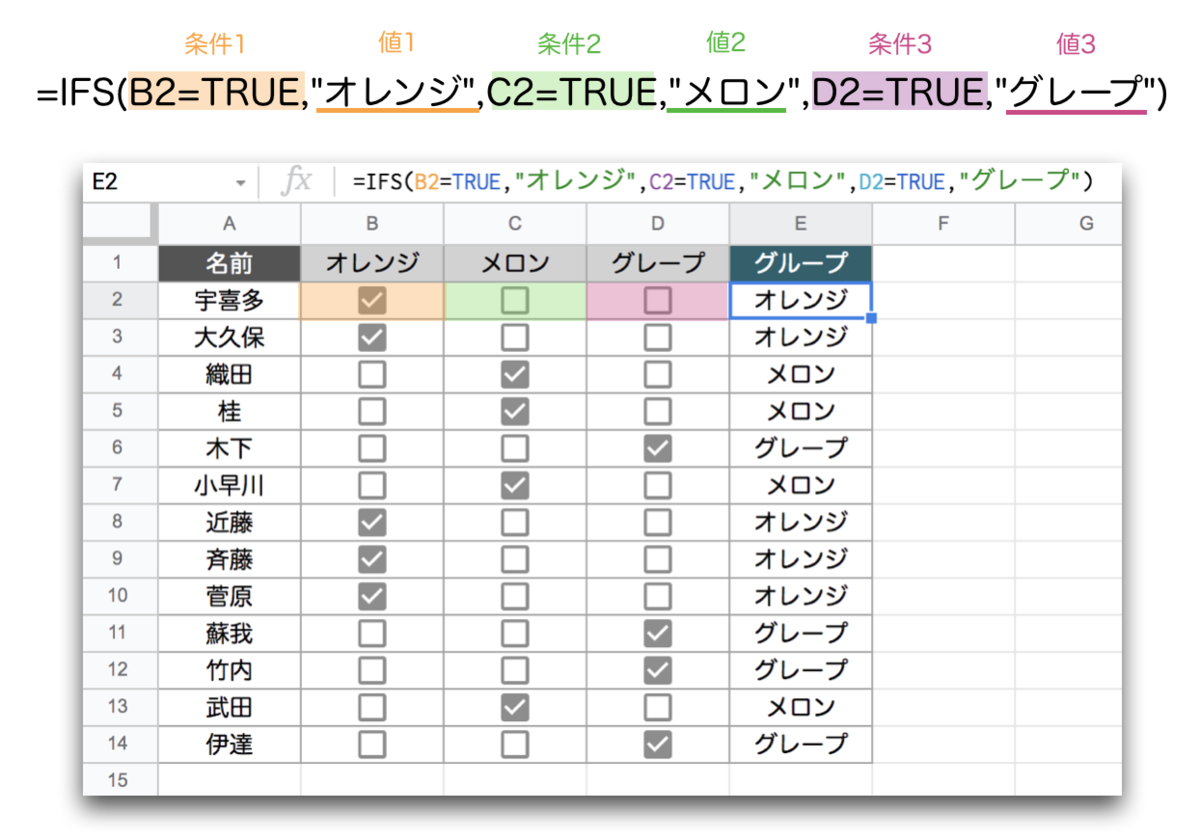Click the グレープ header cell in D1
1200x839 pixels.
point(658,263)
